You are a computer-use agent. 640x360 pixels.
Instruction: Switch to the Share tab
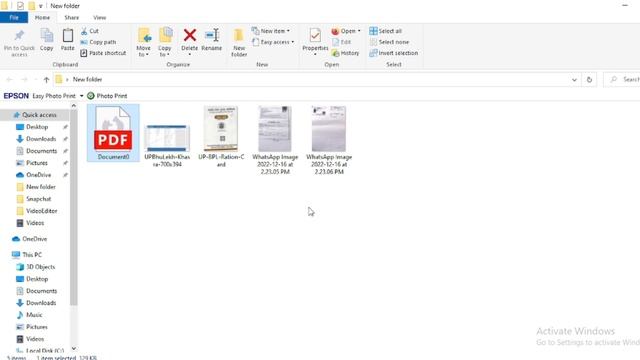71,18
